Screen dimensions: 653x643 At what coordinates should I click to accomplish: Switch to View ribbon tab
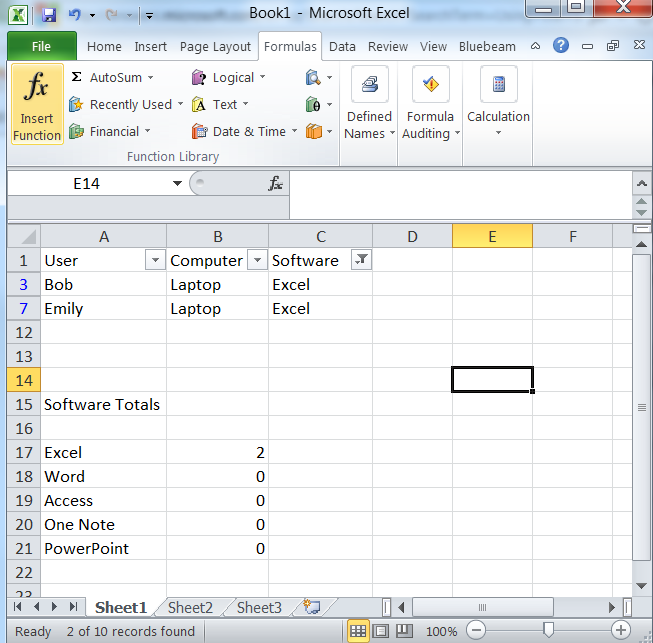(x=433, y=46)
